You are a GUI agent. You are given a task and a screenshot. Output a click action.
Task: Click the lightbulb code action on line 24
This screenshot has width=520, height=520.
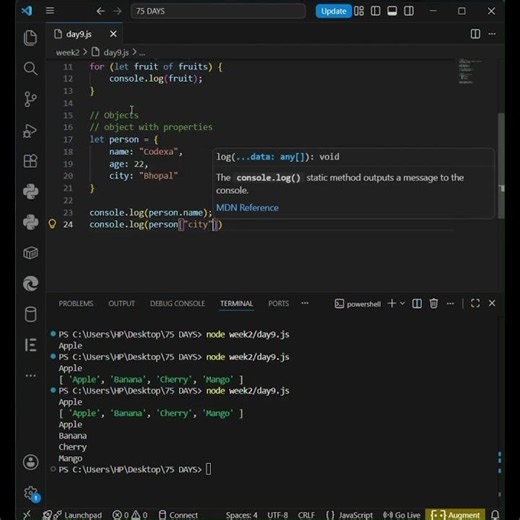[x=52, y=224]
